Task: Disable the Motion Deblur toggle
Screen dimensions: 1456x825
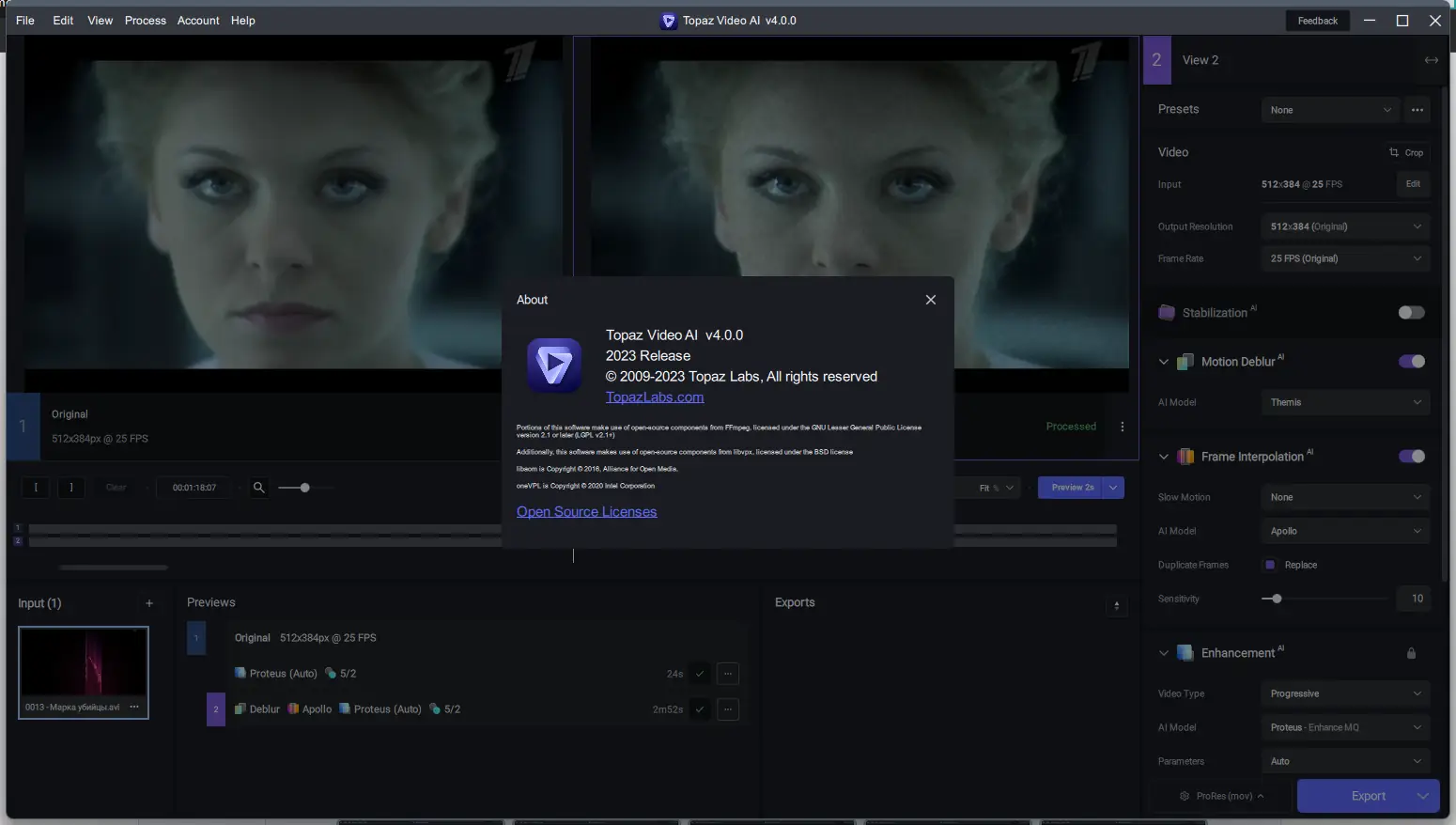Action: [x=1411, y=362]
